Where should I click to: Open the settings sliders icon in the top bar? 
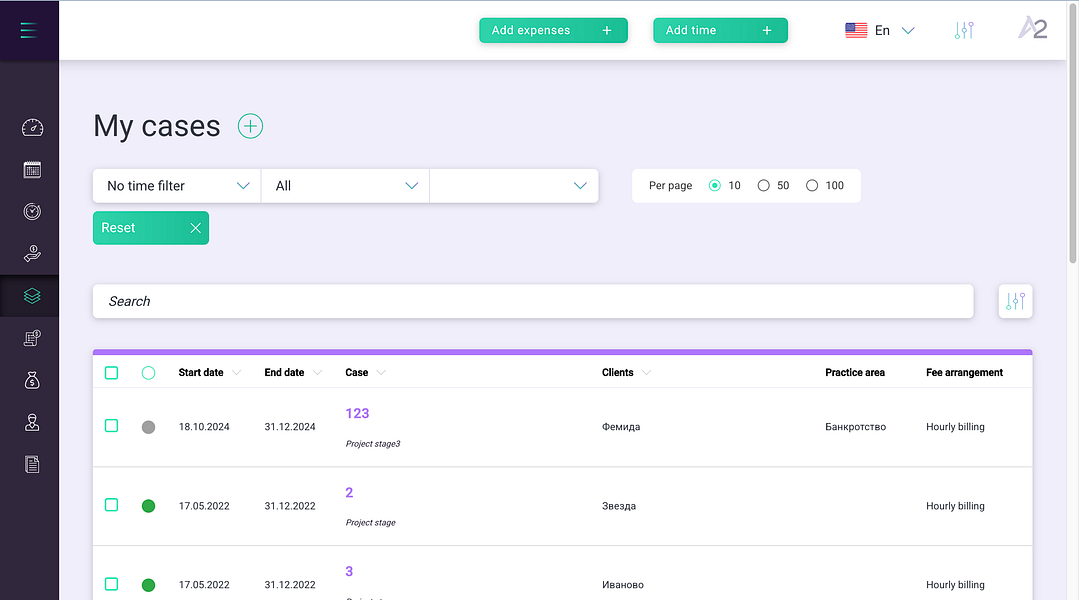[x=964, y=30]
